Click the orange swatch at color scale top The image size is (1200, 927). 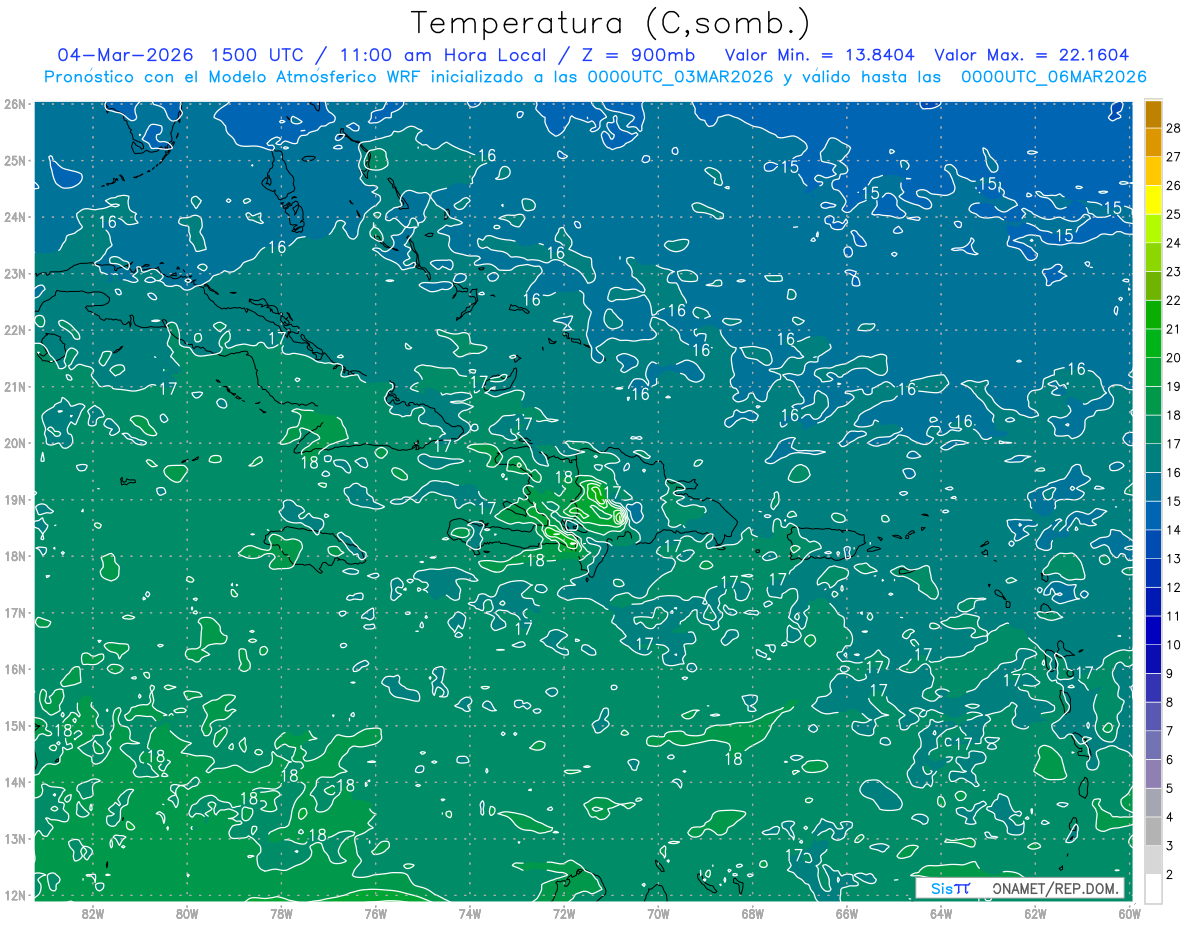1153,114
